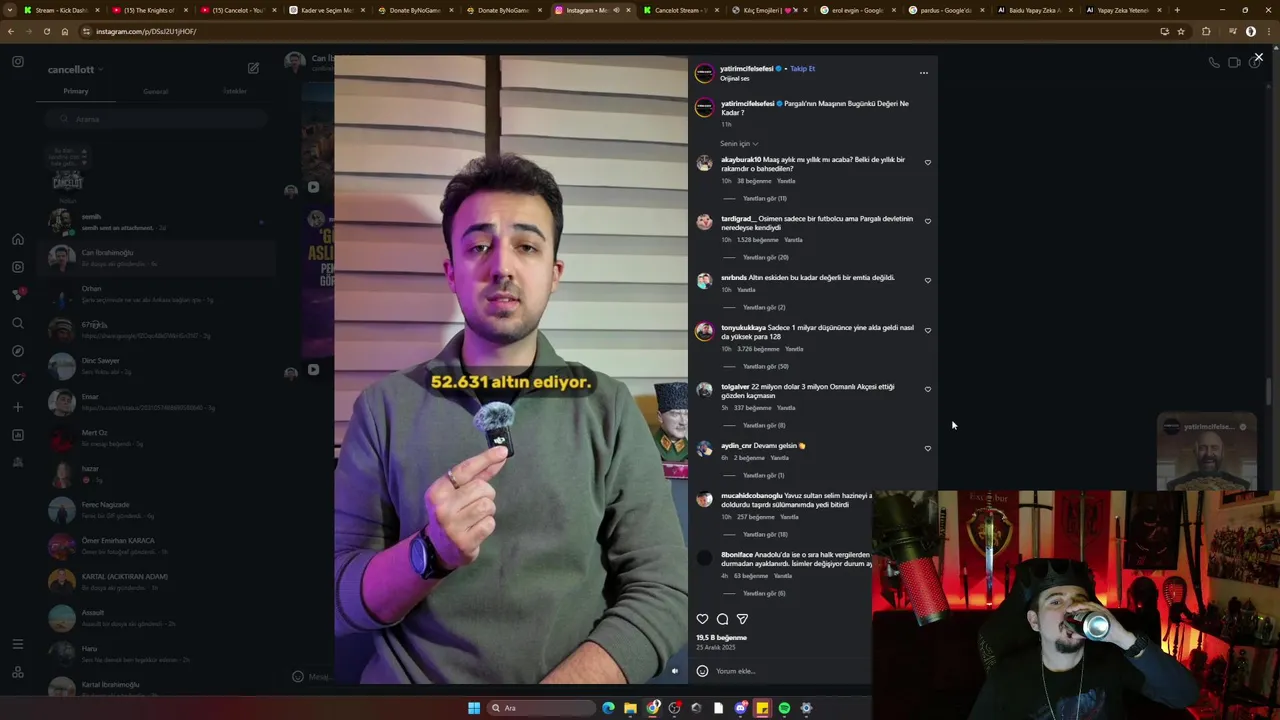This screenshot has width=1280, height=720.
Task: Open Google Chrome from taskbar
Action: coord(652,708)
